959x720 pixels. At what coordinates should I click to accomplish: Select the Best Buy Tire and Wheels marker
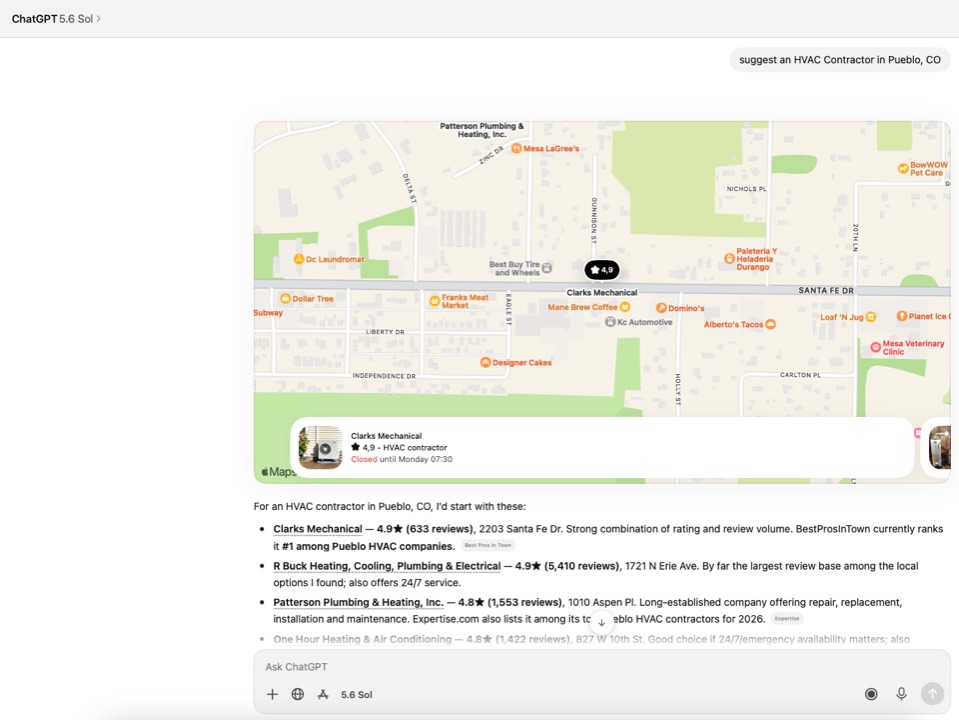pyautogui.click(x=547, y=268)
